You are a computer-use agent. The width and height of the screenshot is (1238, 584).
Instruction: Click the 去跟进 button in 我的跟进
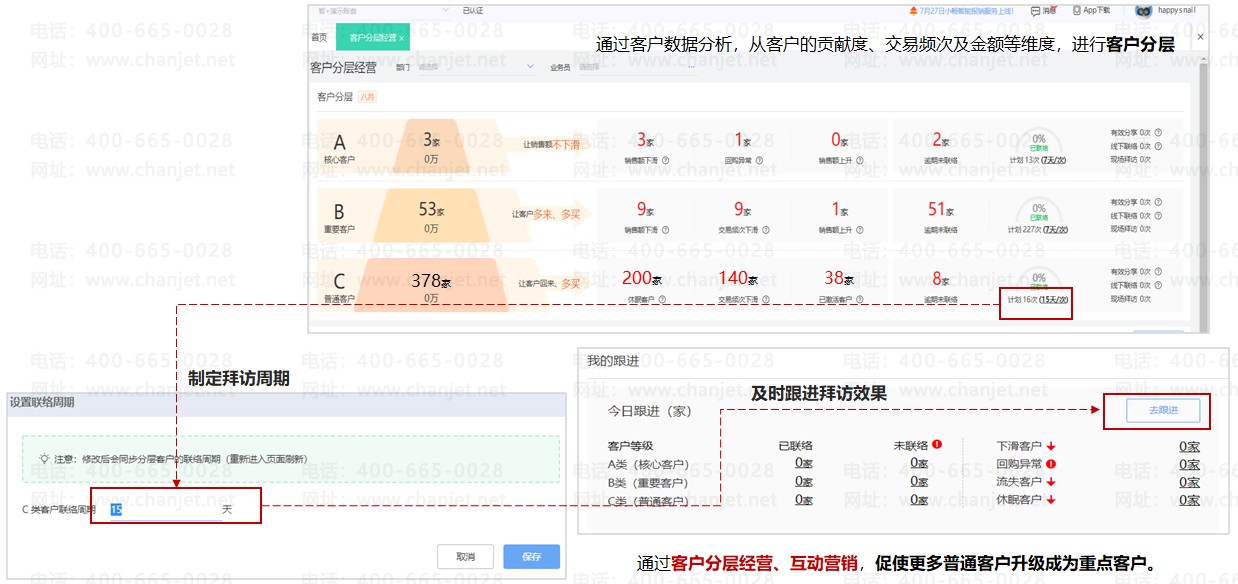[x=1163, y=411]
